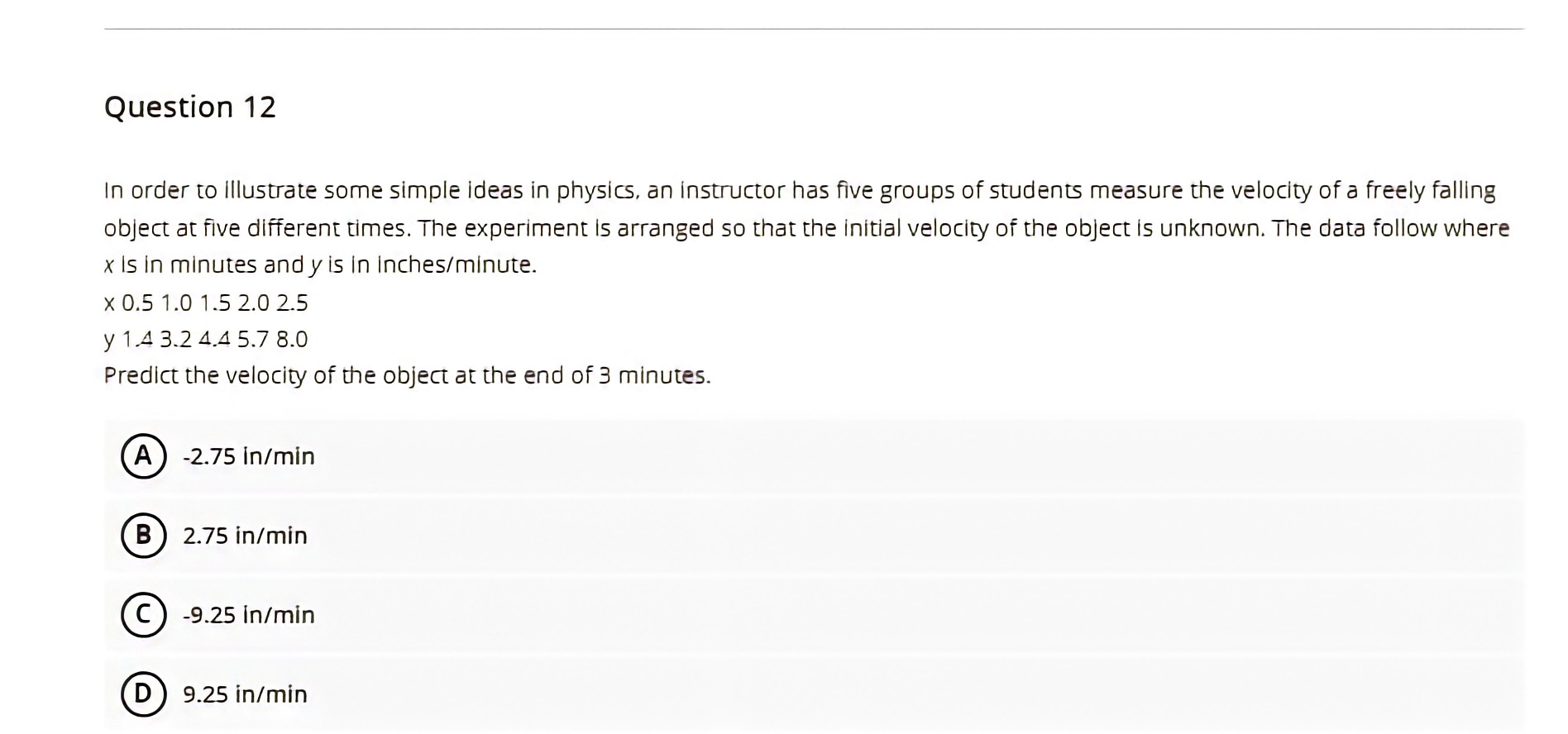Click the value 2.5 in the x row
The image size is (1568, 734).
pyautogui.click(x=292, y=303)
